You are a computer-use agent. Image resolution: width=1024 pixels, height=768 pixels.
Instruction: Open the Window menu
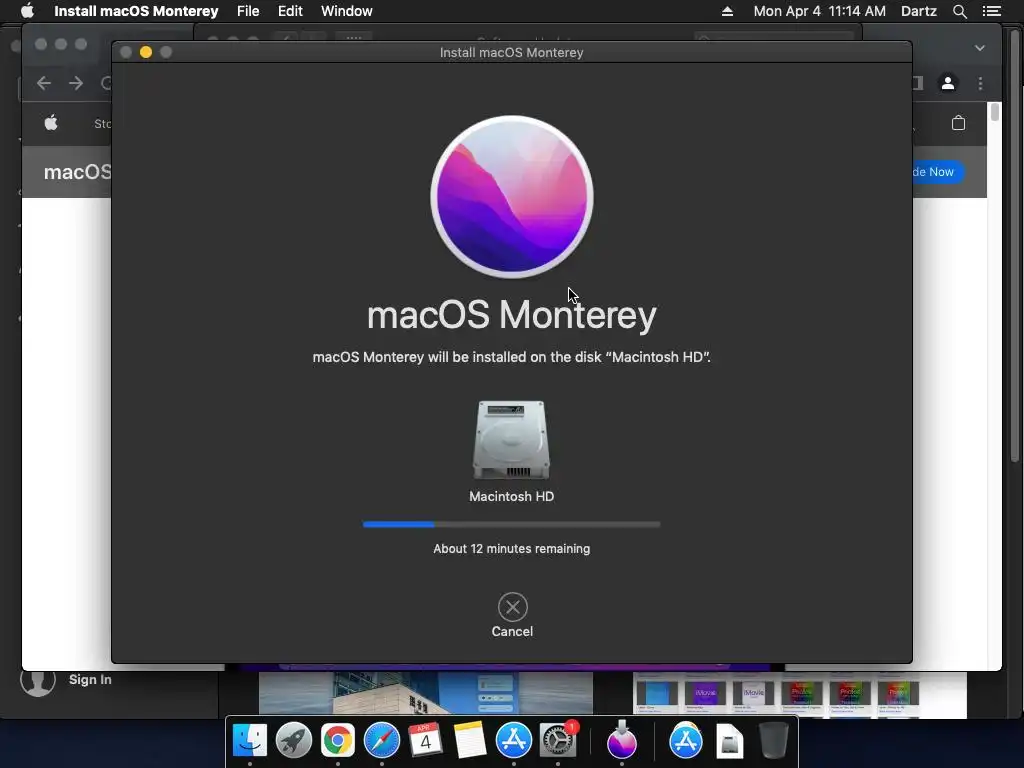tap(347, 11)
